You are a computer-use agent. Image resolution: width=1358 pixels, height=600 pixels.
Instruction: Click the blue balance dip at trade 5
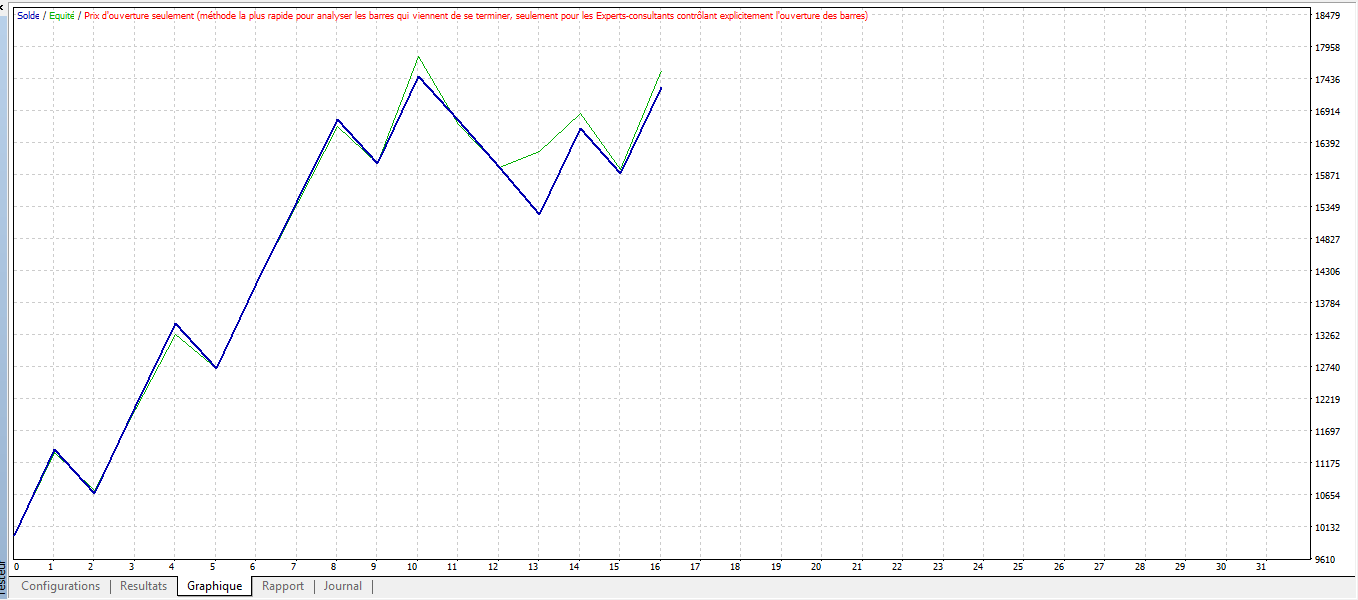pos(216,368)
